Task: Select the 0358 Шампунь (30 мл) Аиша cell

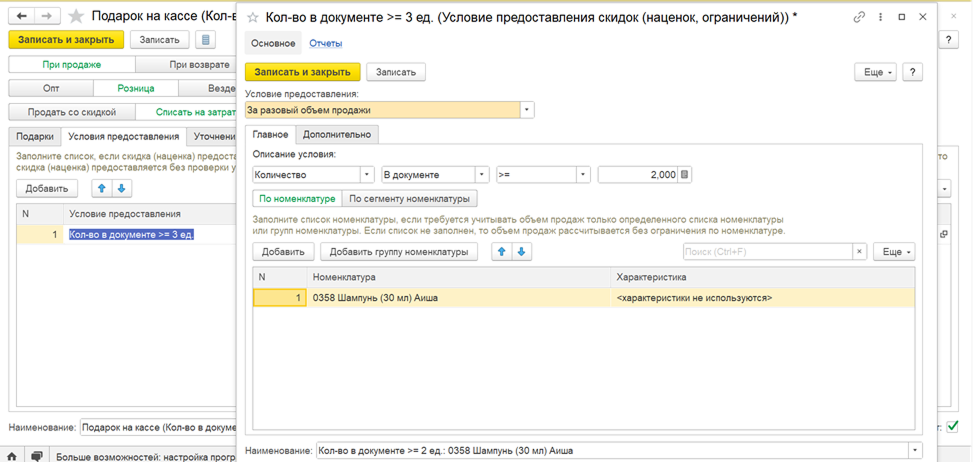Action: click(x=459, y=298)
